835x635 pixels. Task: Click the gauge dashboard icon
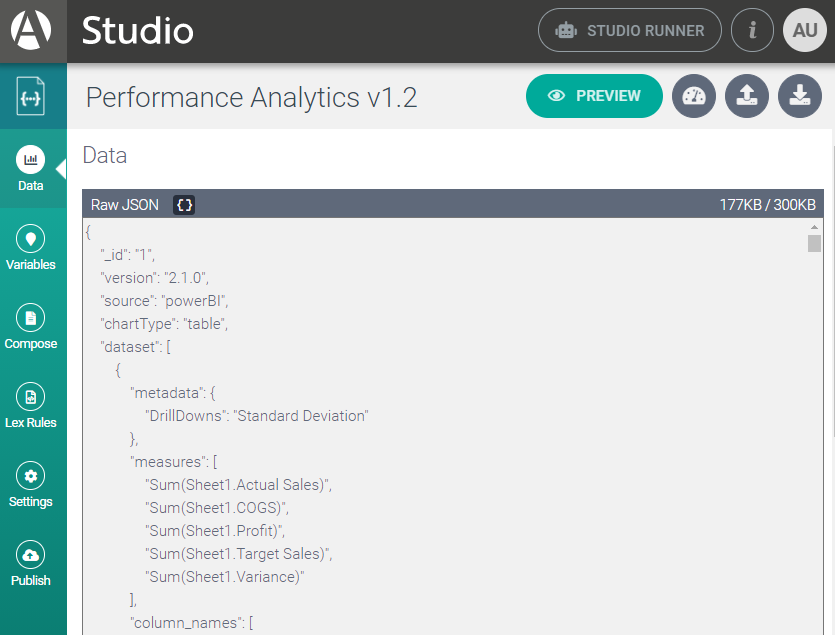point(694,96)
